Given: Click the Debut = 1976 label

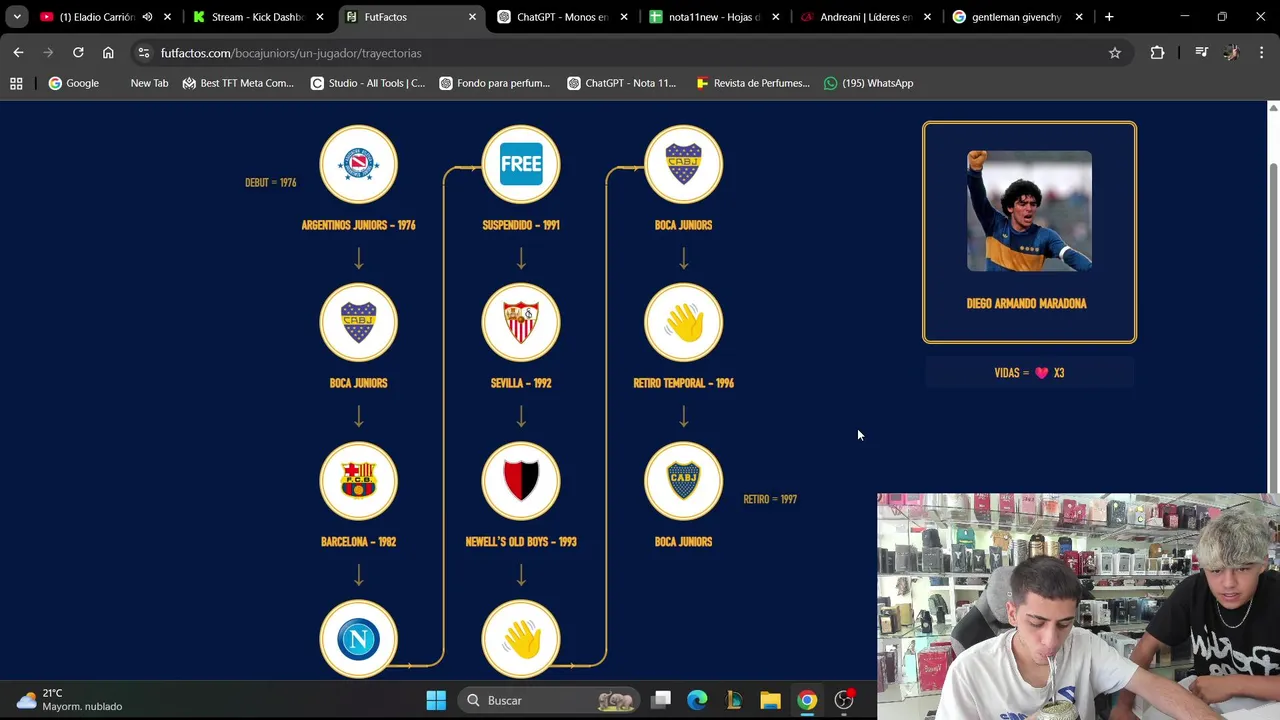Looking at the screenshot, I should click(270, 182).
